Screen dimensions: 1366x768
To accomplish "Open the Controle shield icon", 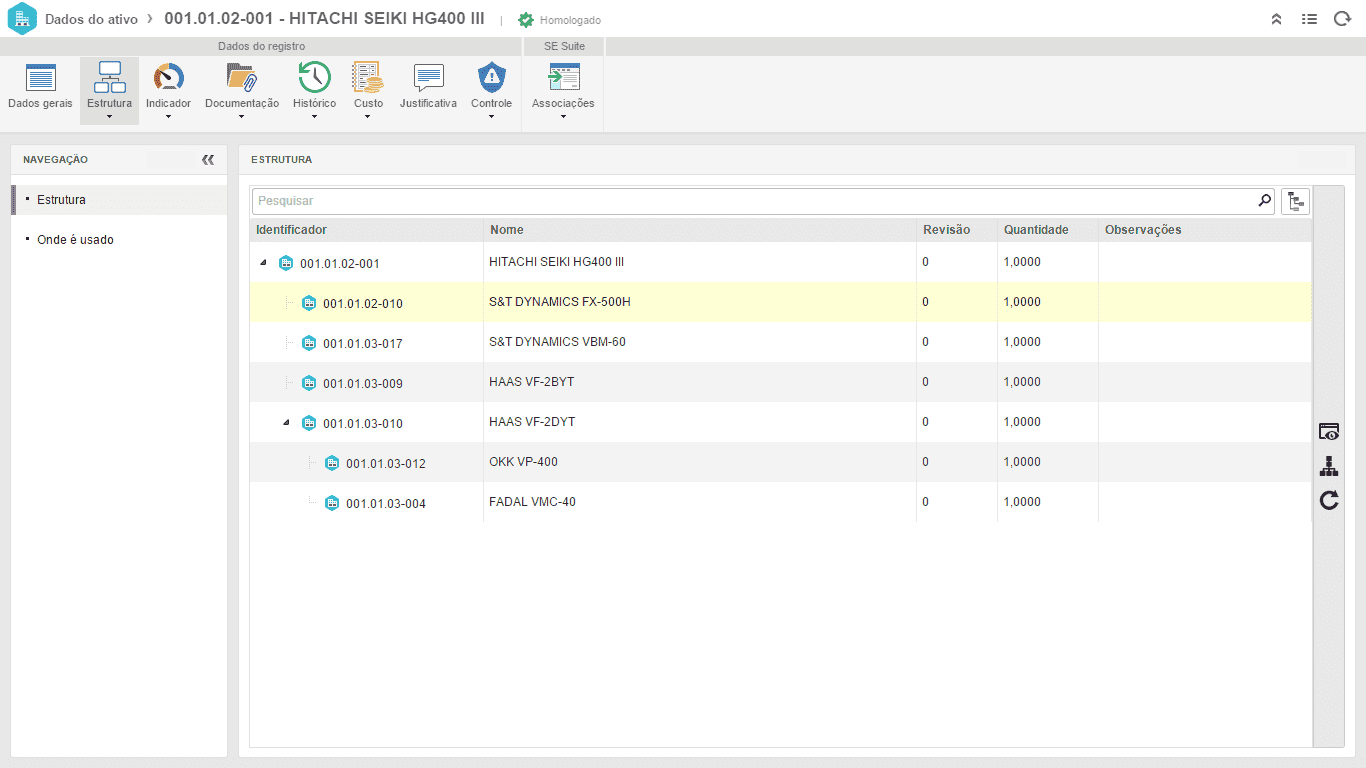I will [491, 77].
